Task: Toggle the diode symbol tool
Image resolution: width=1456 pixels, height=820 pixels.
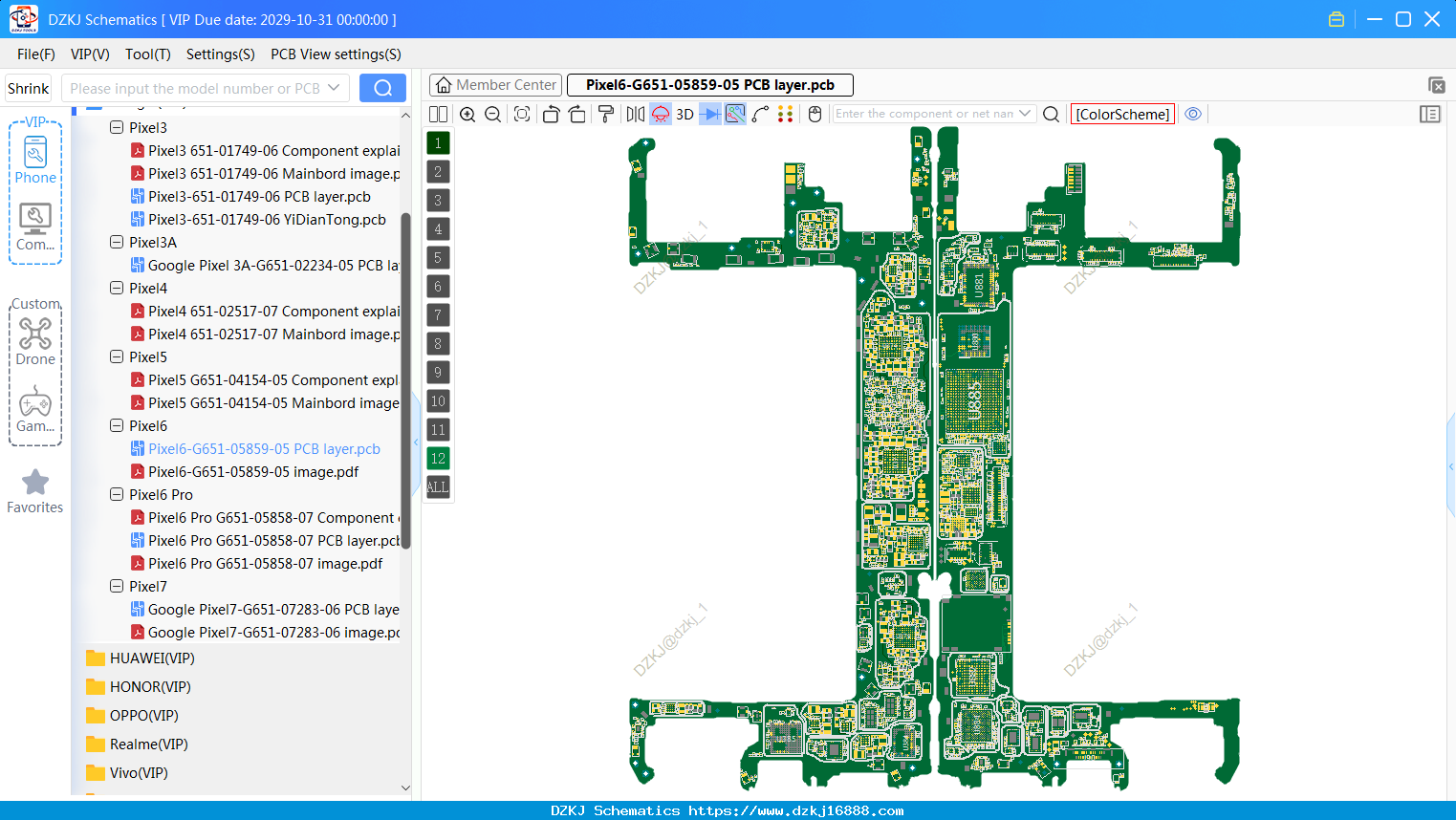Action: click(x=710, y=114)
